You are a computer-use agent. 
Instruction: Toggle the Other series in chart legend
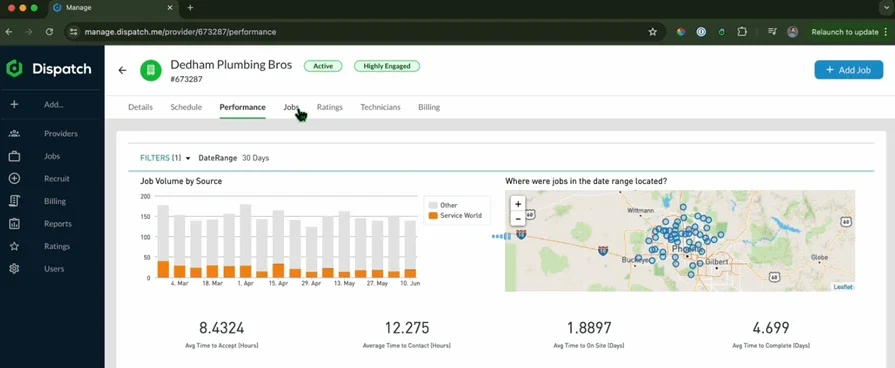tap(444, 205)
